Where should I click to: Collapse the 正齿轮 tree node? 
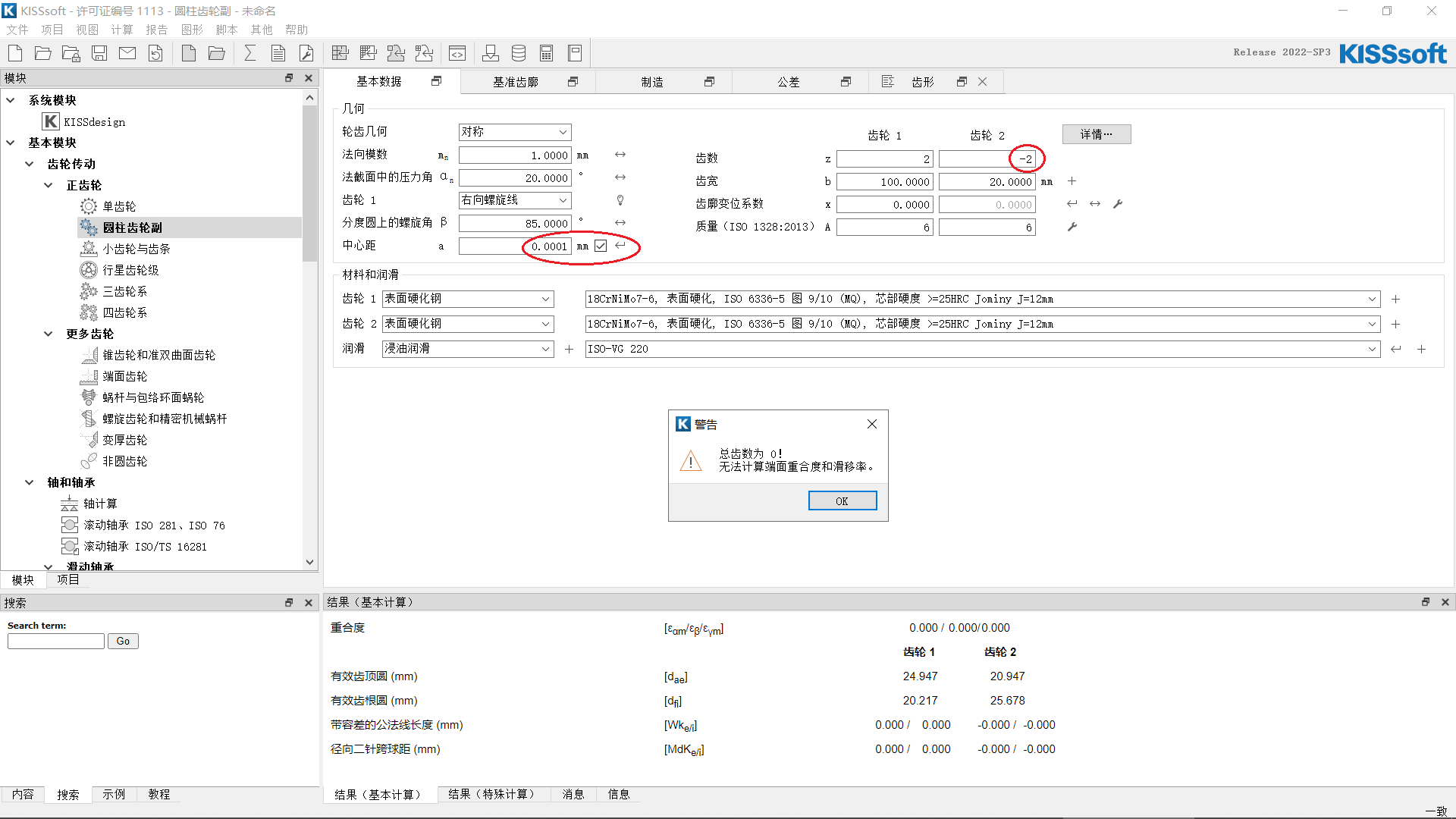click(49, 185)
